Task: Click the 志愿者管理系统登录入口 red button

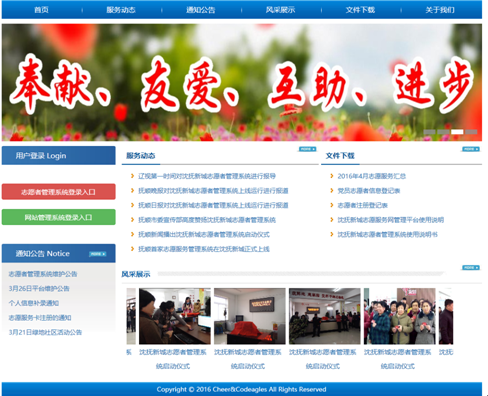Action: [59, 192]
